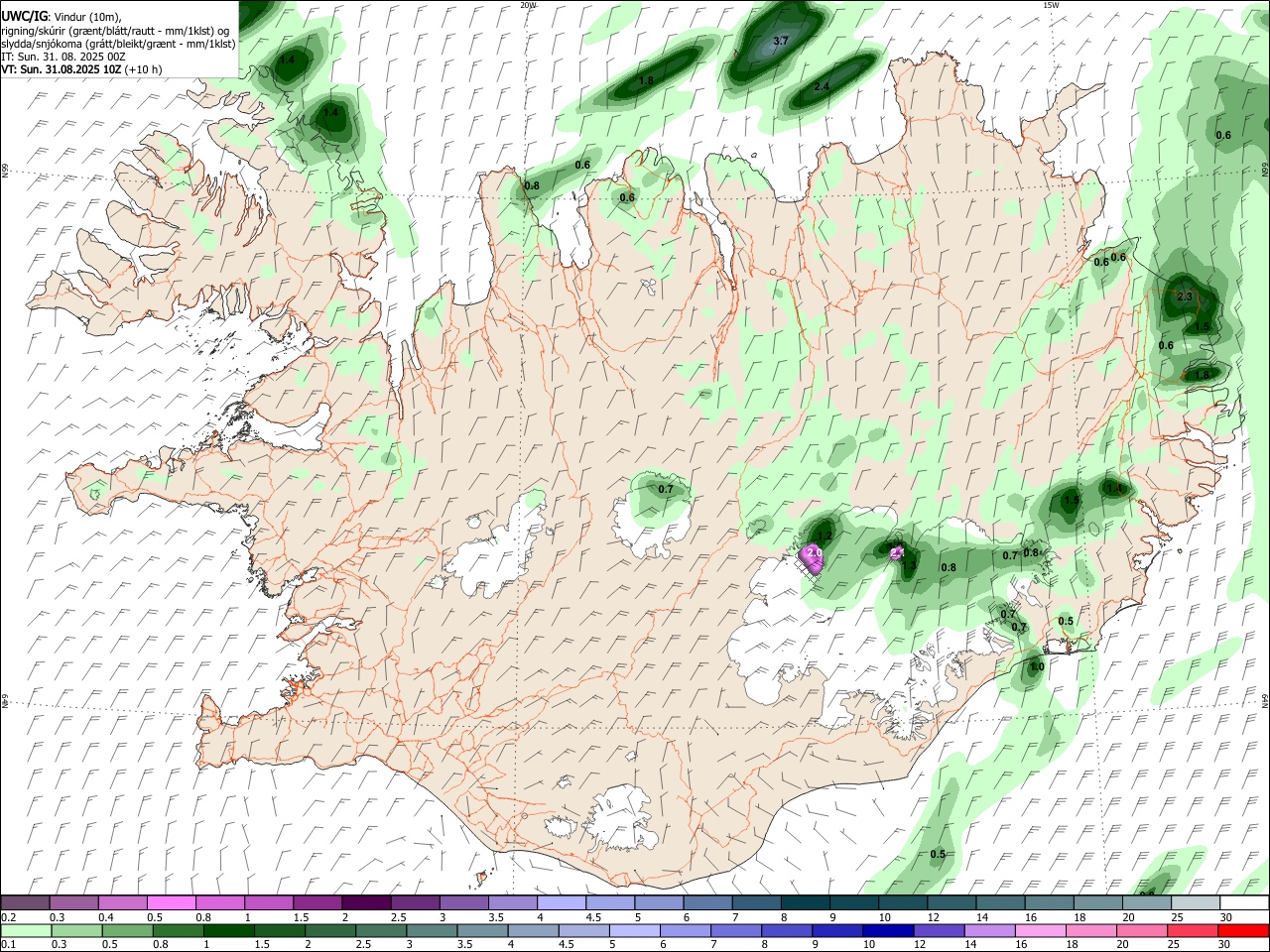
Task: Click the 1.0 rainfall value on the southeast coast
Action: click(1037, 667)
